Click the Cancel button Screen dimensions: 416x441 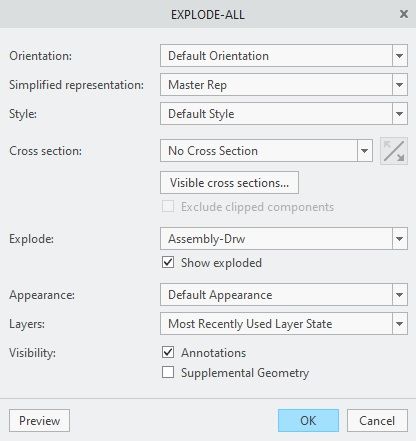(377, 421)
